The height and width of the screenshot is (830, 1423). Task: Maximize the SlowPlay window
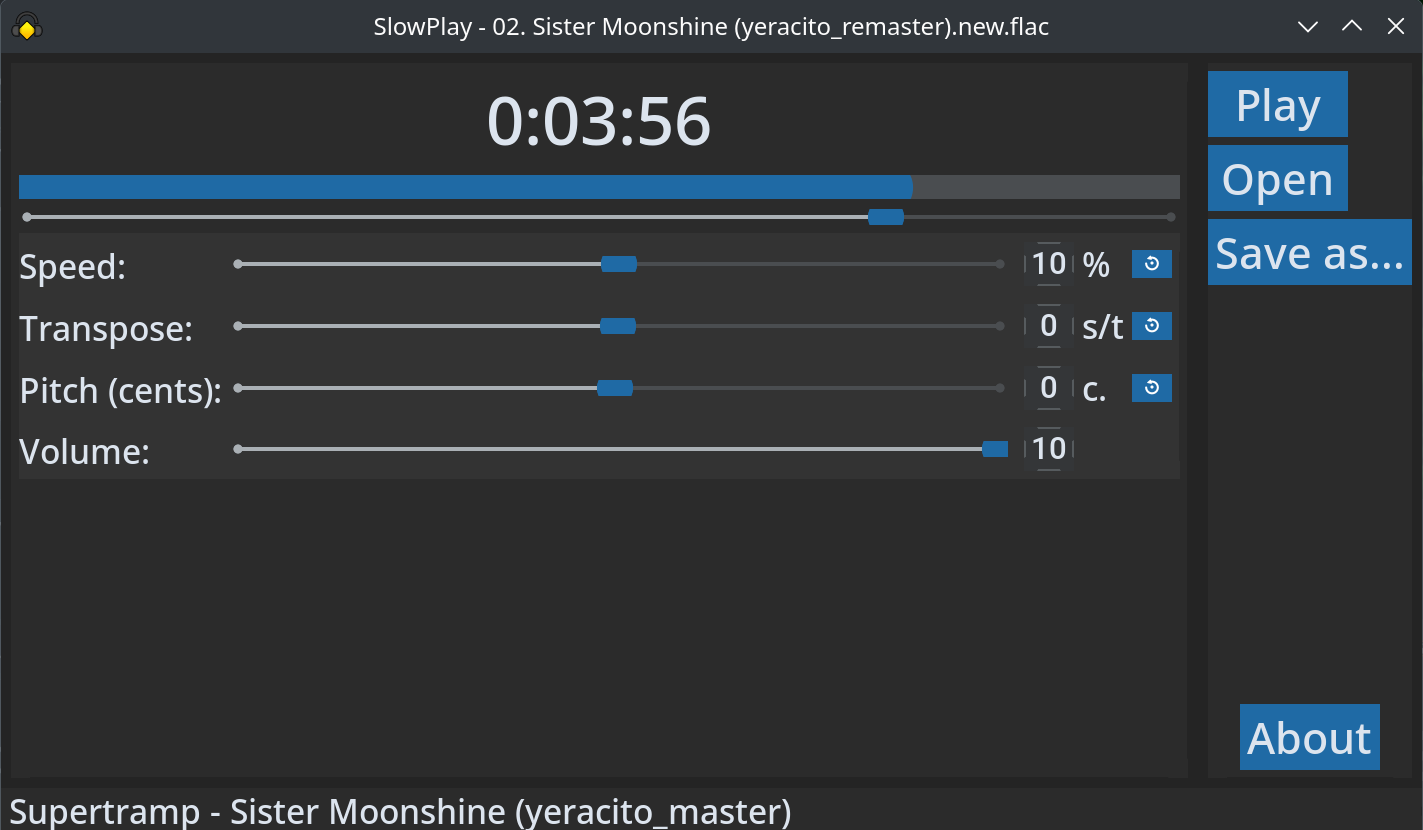(1352, 27)
